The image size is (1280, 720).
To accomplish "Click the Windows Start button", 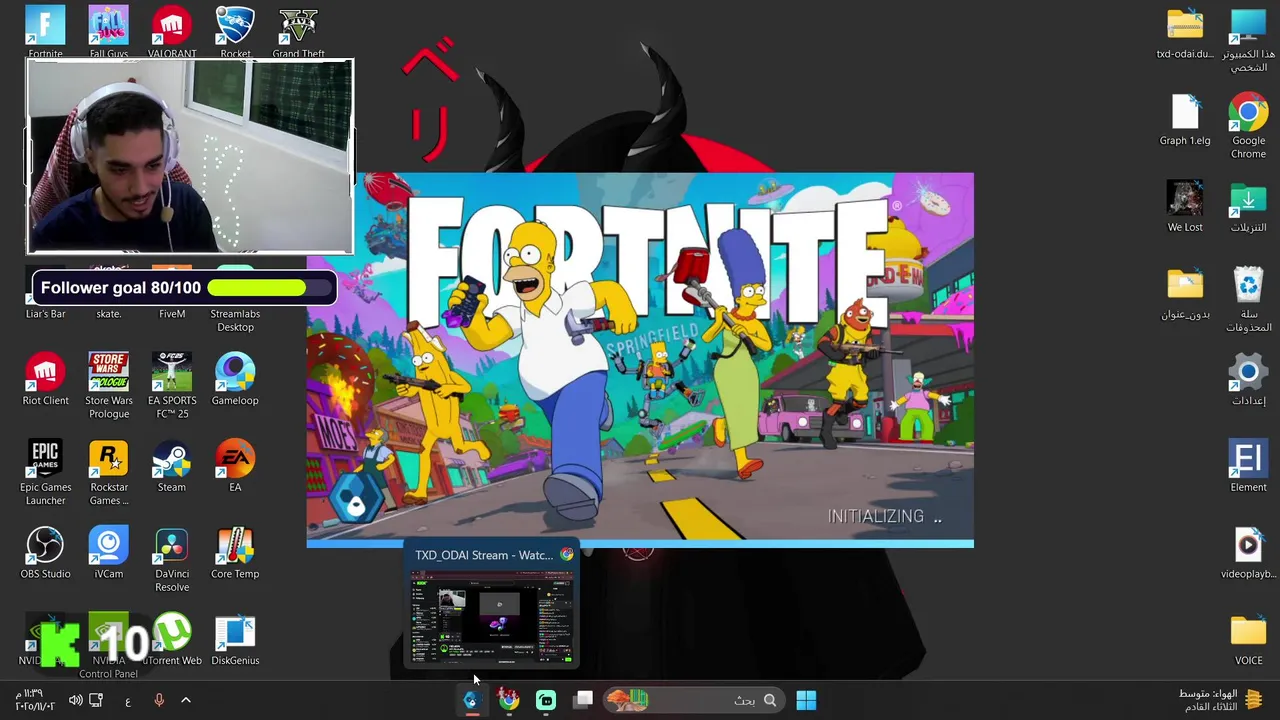I will 806,700.
